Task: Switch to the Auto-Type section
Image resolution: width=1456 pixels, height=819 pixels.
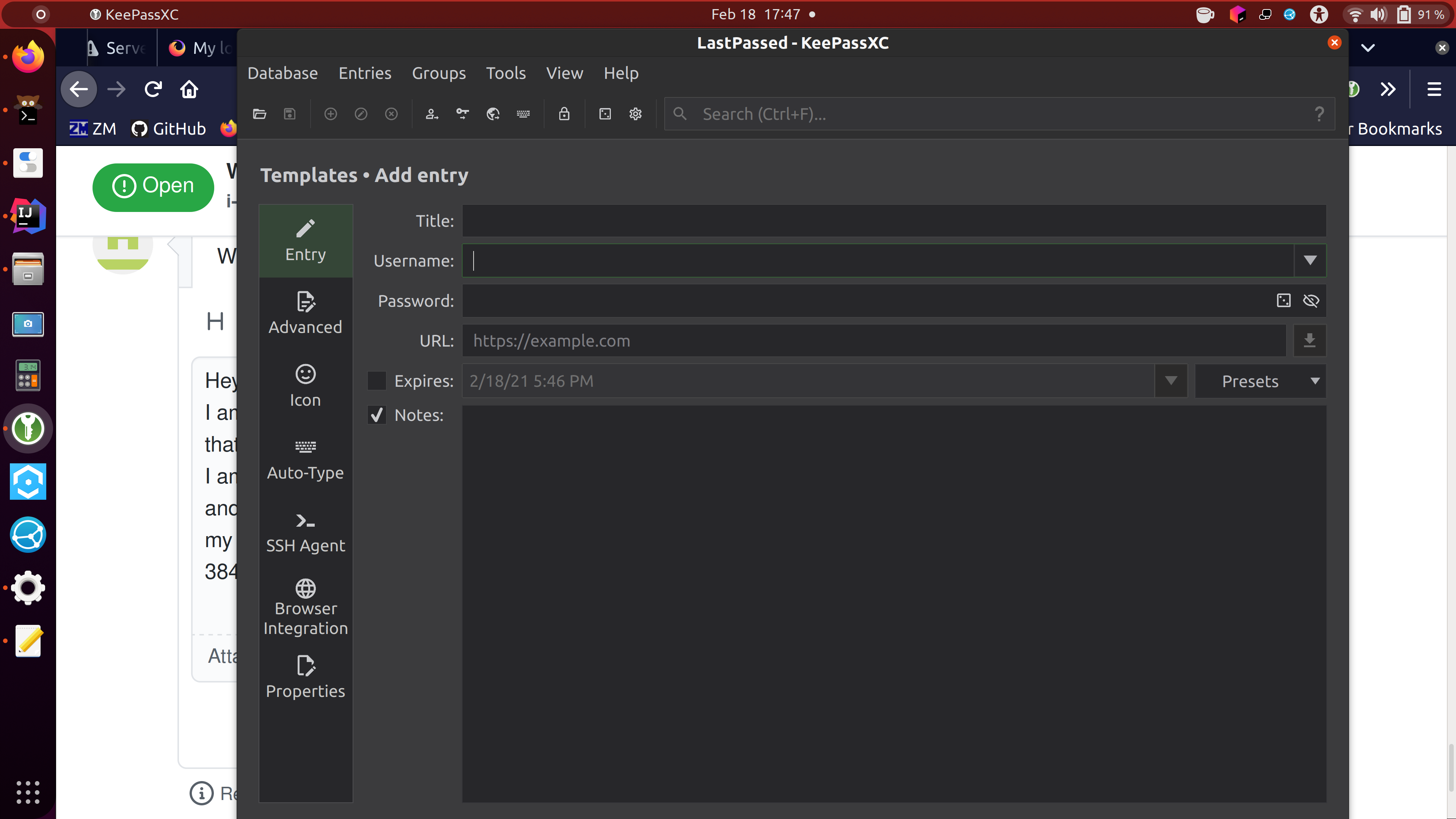Action: point(305,459)
